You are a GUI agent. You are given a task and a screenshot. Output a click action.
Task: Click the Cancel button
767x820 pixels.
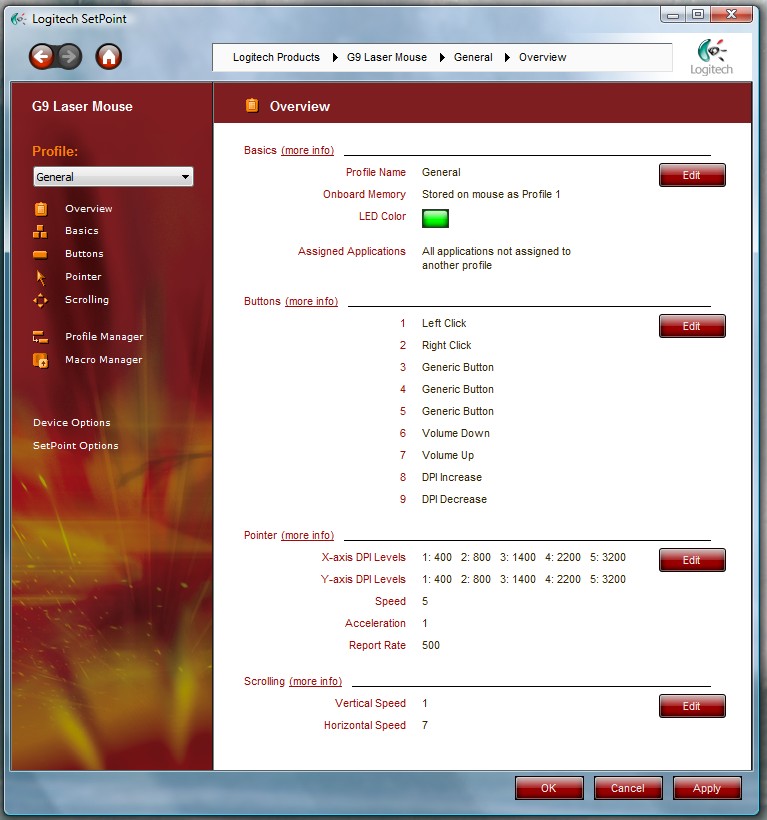point(628,788)
